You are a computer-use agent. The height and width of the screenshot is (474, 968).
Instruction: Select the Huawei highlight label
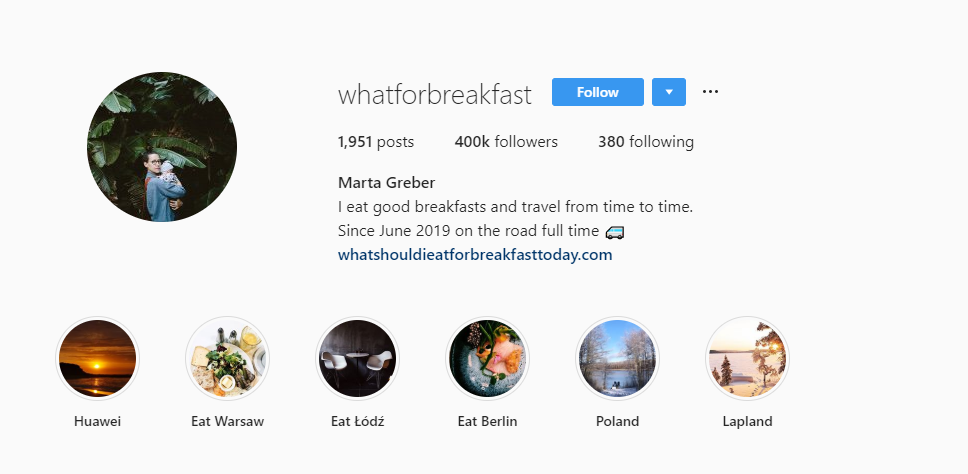click(97, 421)
